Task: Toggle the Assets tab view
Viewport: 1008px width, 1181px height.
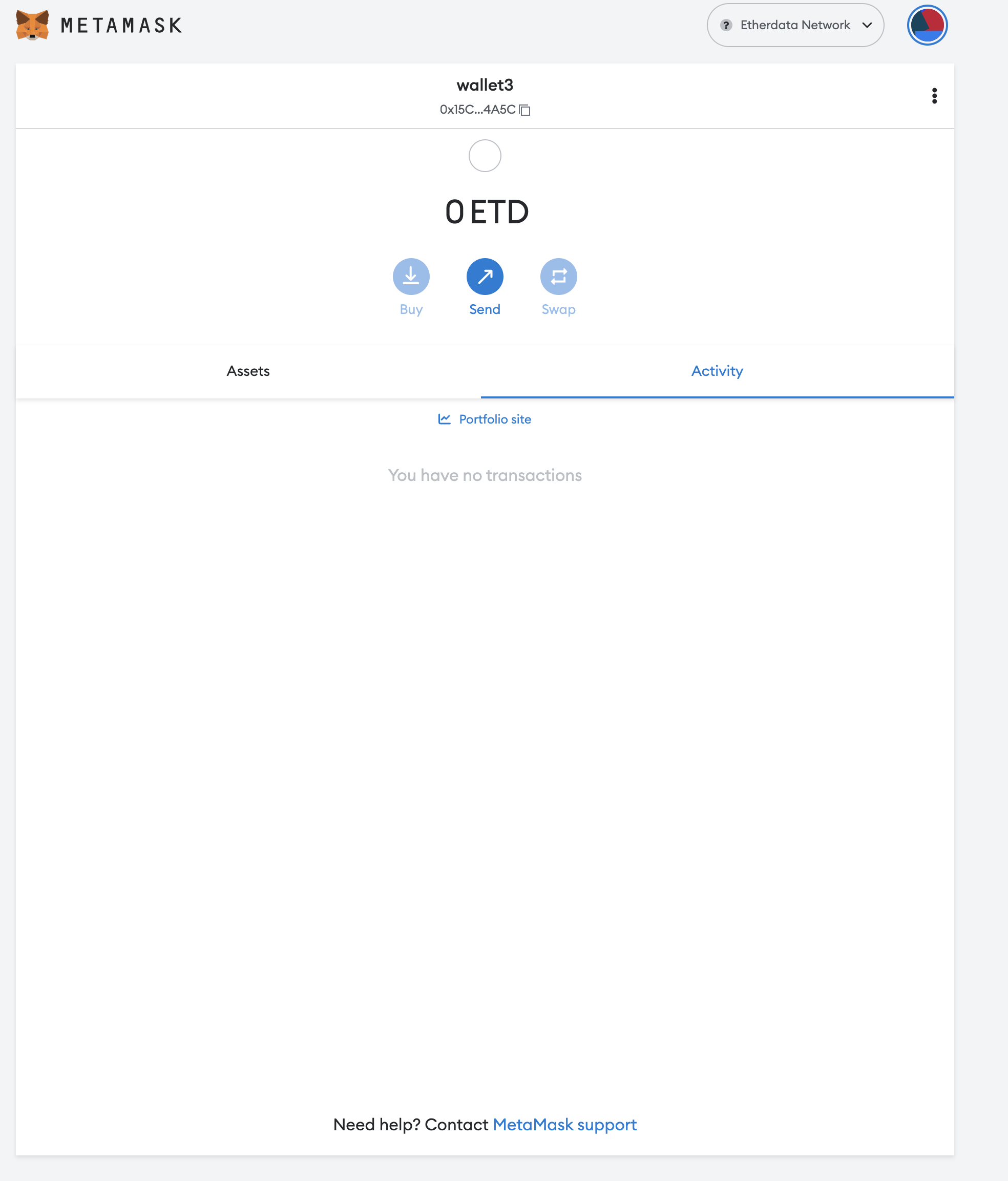Action: pos(249,371)
